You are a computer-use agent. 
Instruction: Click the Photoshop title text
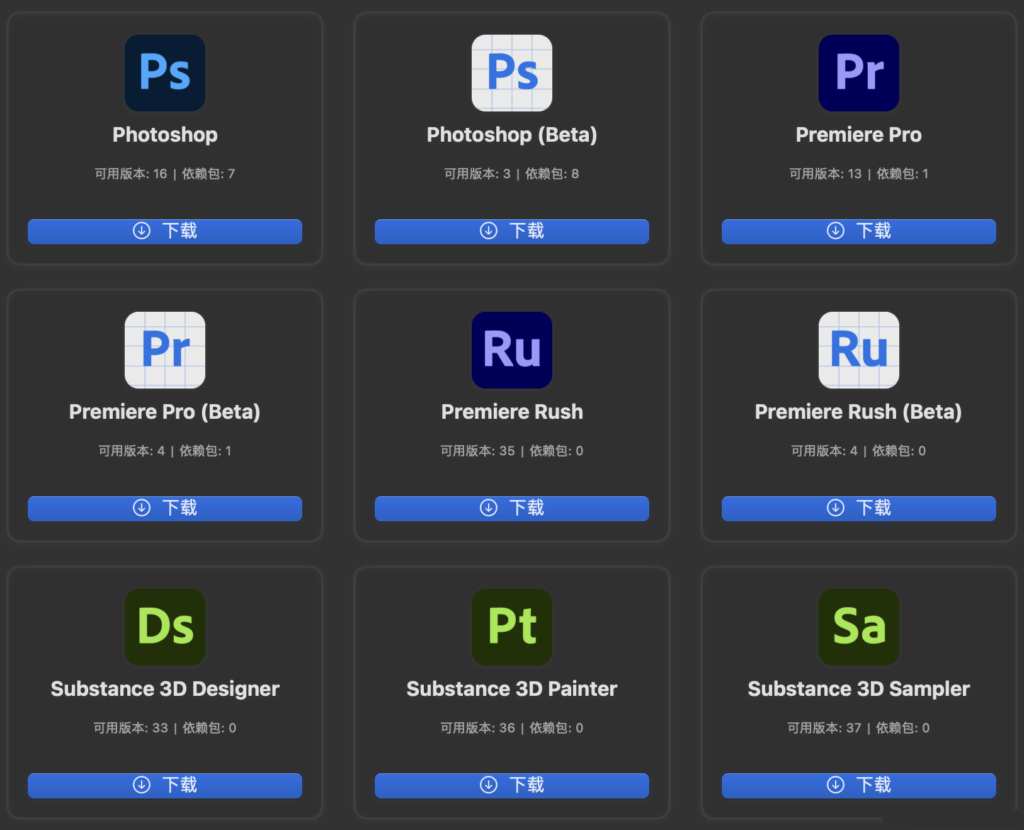pyautogui.click(x=164, y=134)
